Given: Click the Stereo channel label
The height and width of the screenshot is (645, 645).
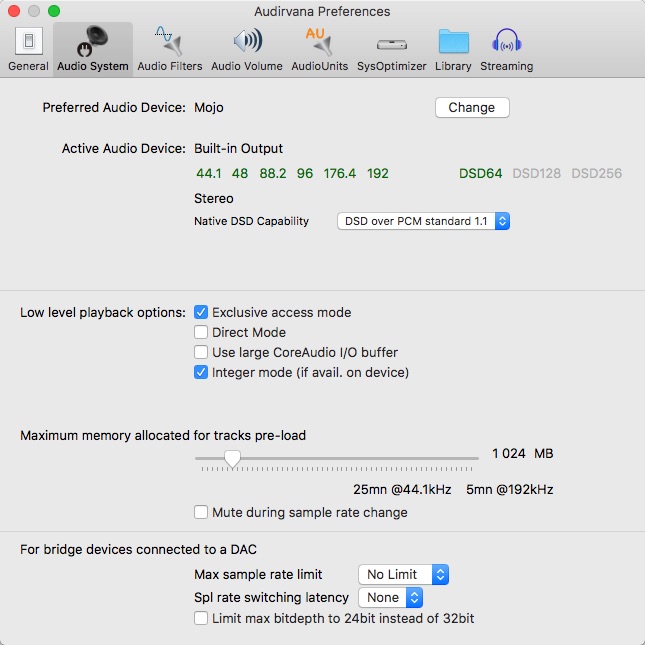Looking at the screenshot, I should click(x=213, y=199).
